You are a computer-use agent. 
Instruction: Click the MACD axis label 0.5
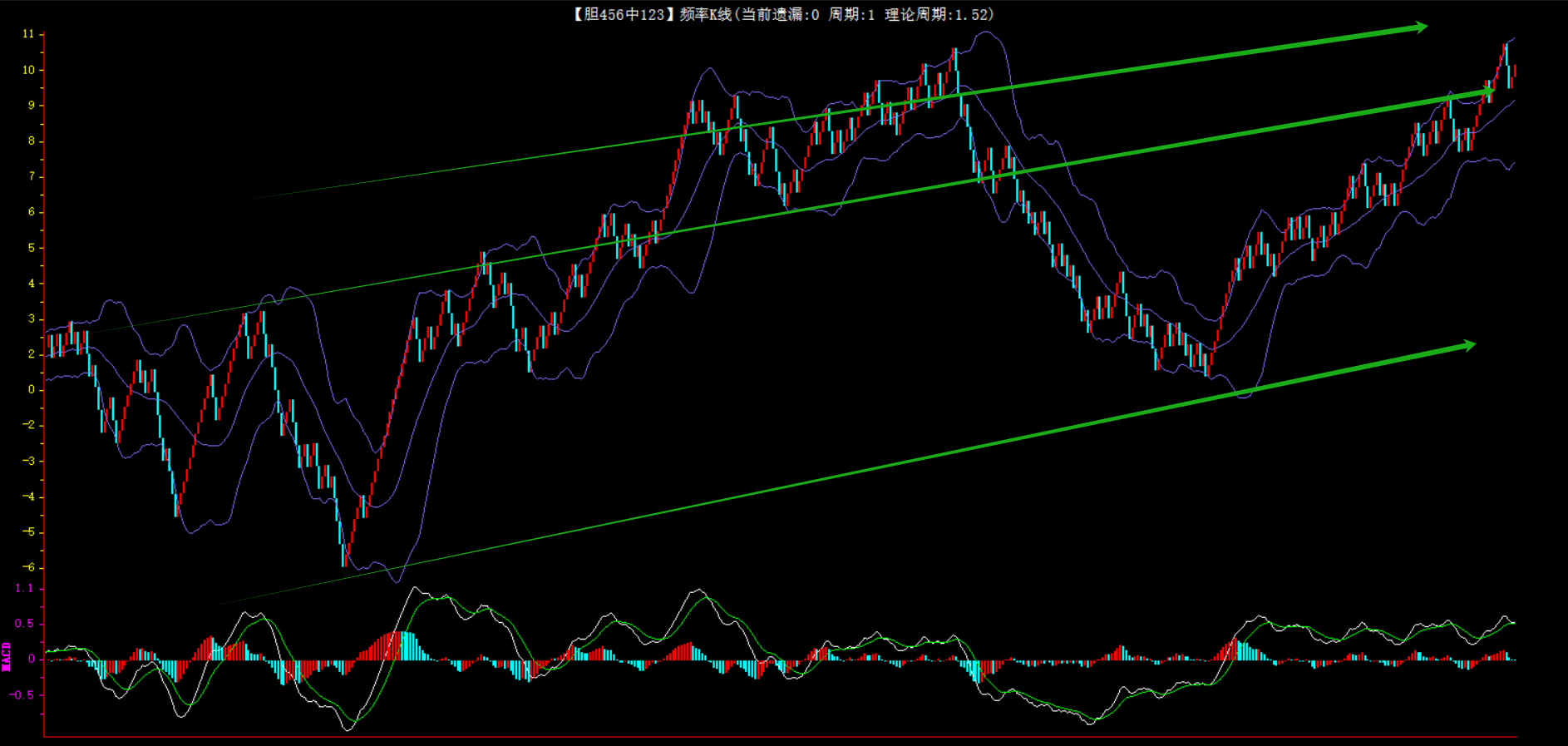pyautogui.click(x=25, y=624)
